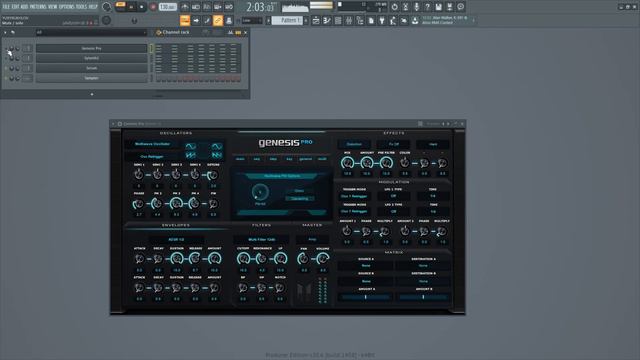
Task: Open the Piano roll view icon
Action: [327, 20]
